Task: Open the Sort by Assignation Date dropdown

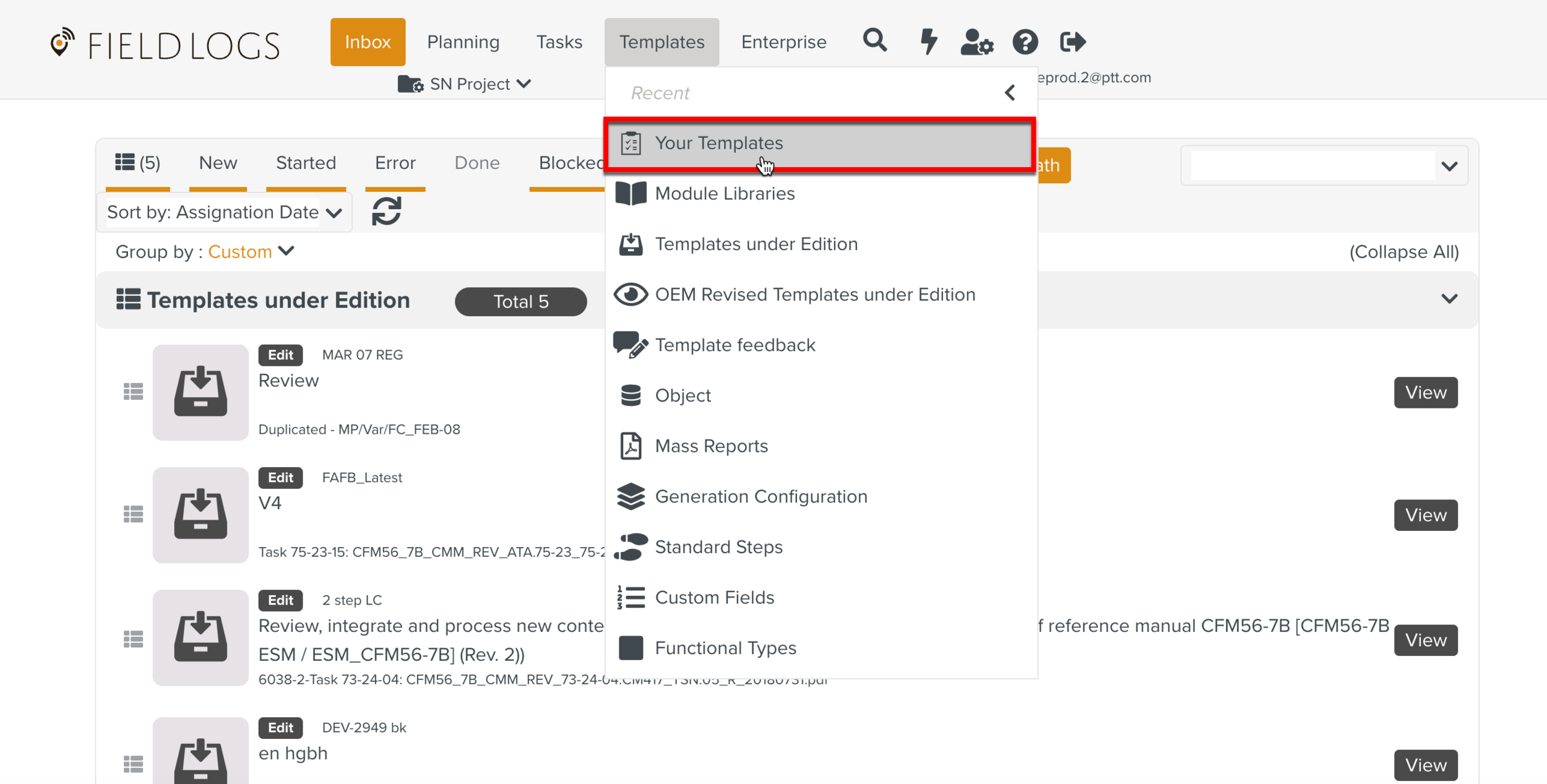Action: (x=224, y=212)
